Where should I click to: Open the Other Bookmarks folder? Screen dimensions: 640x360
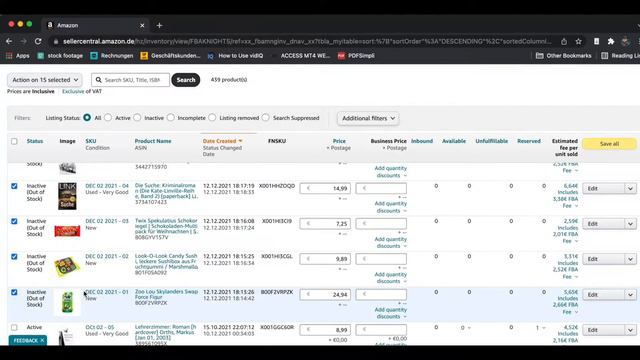point(564,56)
